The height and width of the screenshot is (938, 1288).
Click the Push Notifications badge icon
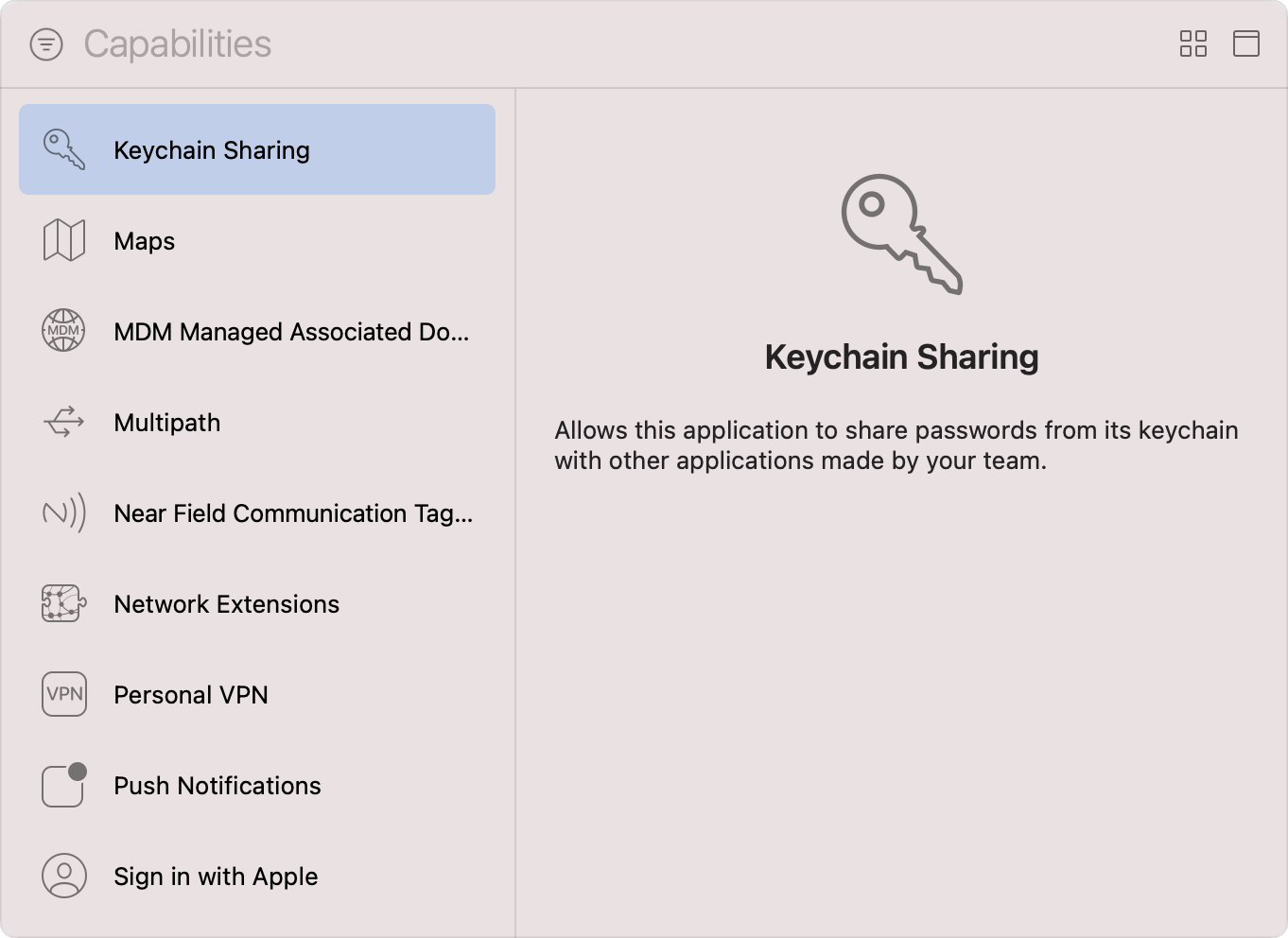[x=62, y=785]
